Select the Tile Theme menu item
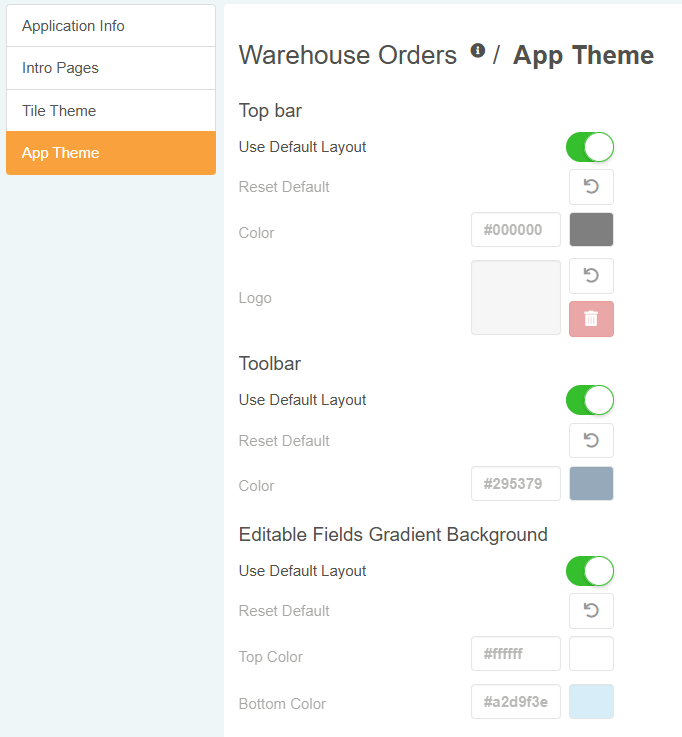Screen dimensions: 682x737 tap(110, 111)
